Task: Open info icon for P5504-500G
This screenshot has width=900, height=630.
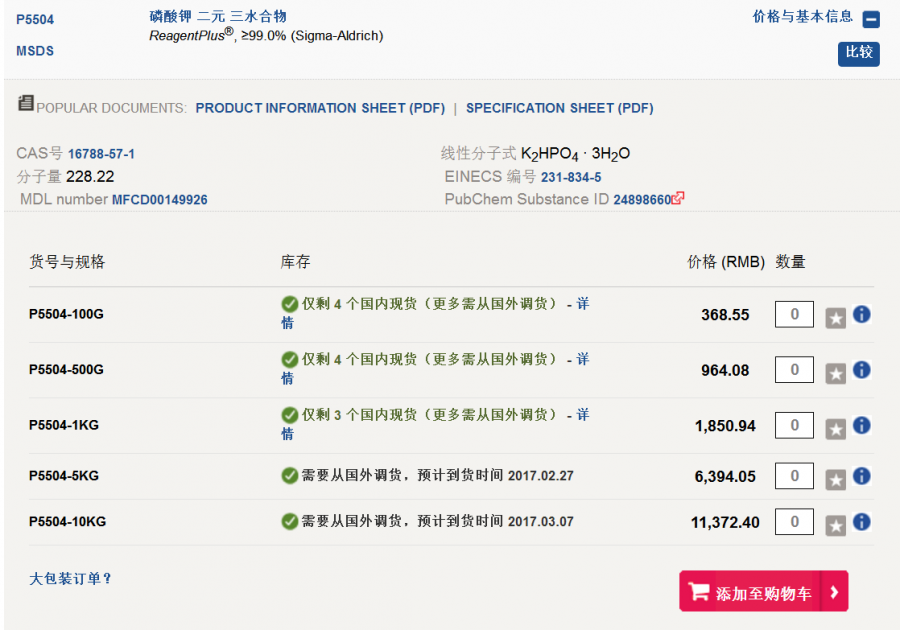Action: point(861,370)
